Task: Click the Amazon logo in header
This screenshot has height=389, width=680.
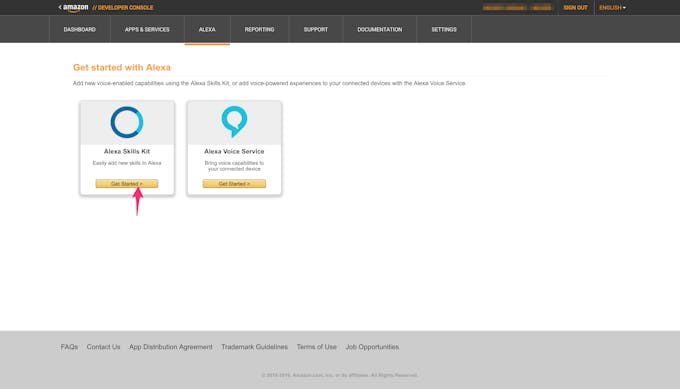Action: 75,8
